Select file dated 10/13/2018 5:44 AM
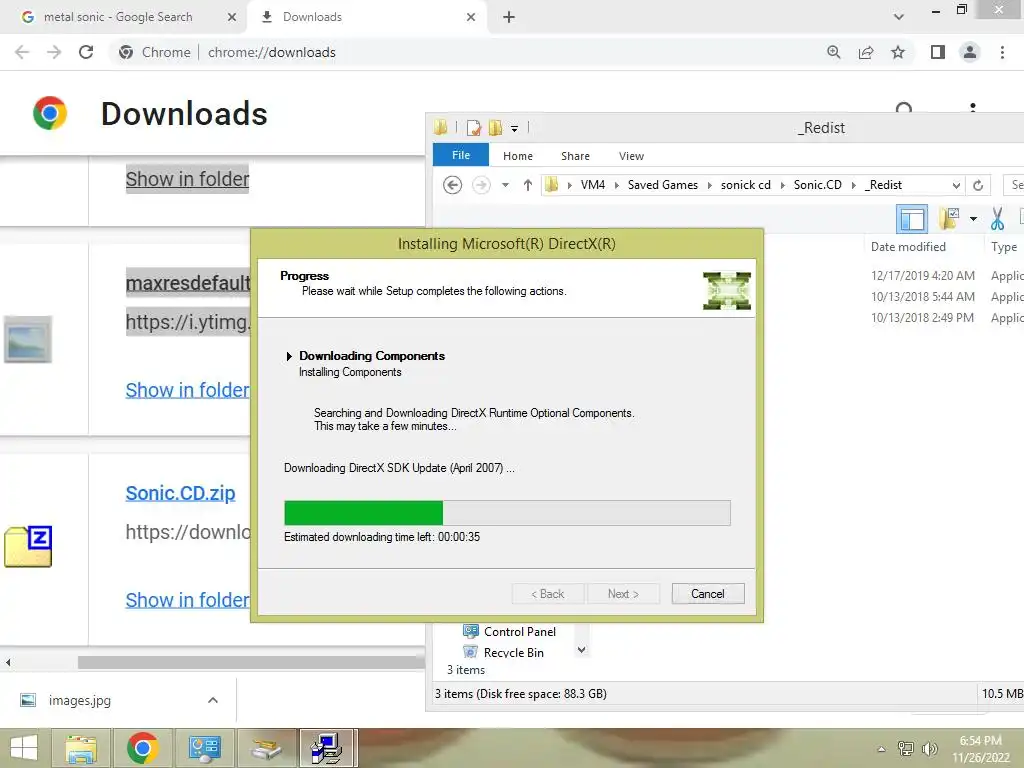 pyautogui.click(x=923, y=296)
